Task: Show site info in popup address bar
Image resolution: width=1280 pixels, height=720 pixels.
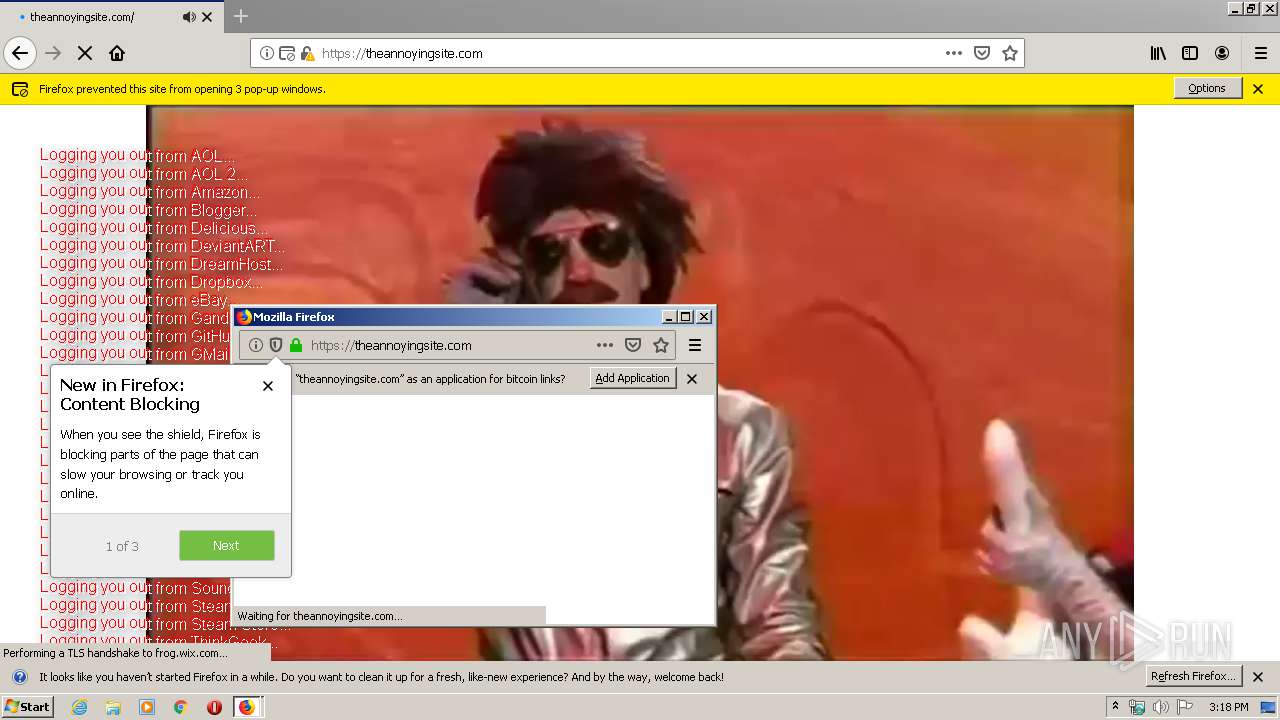Action: pyautogui.click(x=256, y=345)
